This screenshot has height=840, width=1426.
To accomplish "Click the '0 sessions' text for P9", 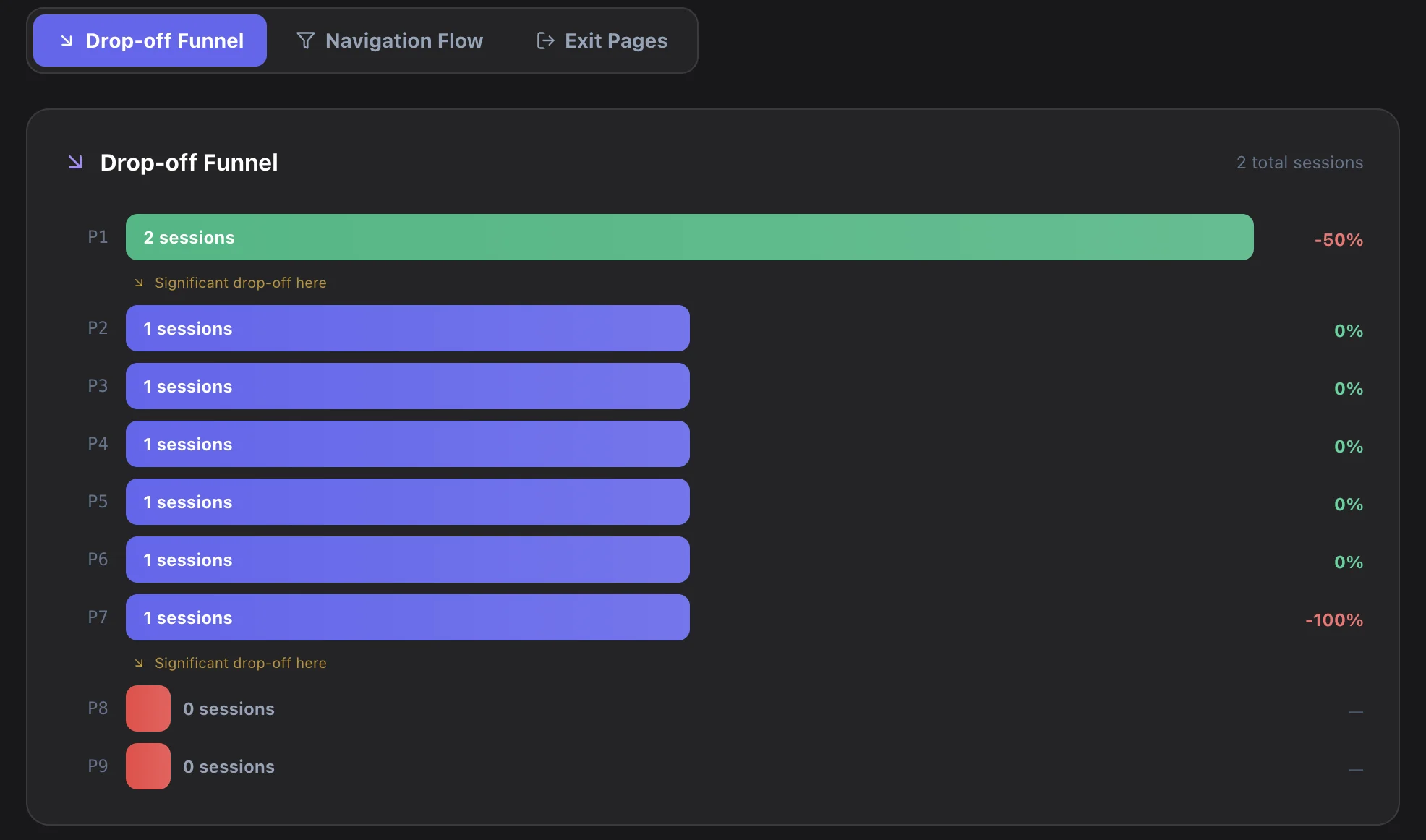I will click(x=229, y=766).
